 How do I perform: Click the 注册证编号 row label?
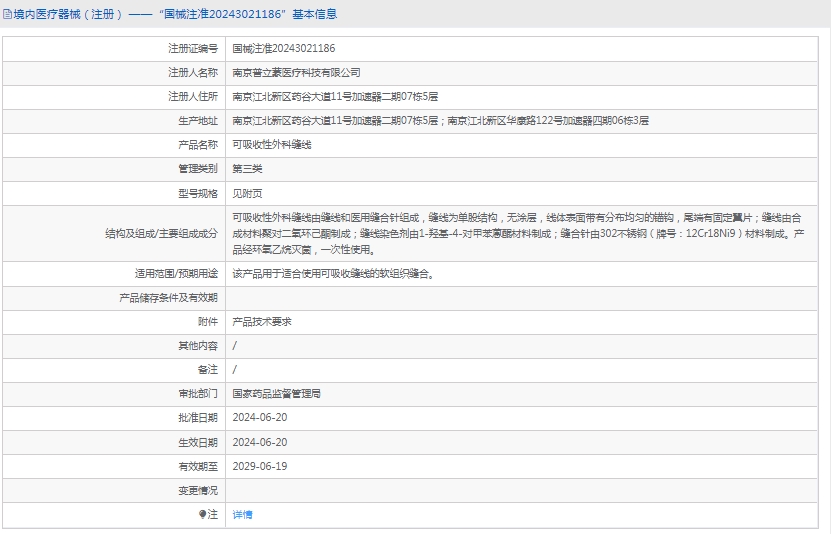coord(193,48)
